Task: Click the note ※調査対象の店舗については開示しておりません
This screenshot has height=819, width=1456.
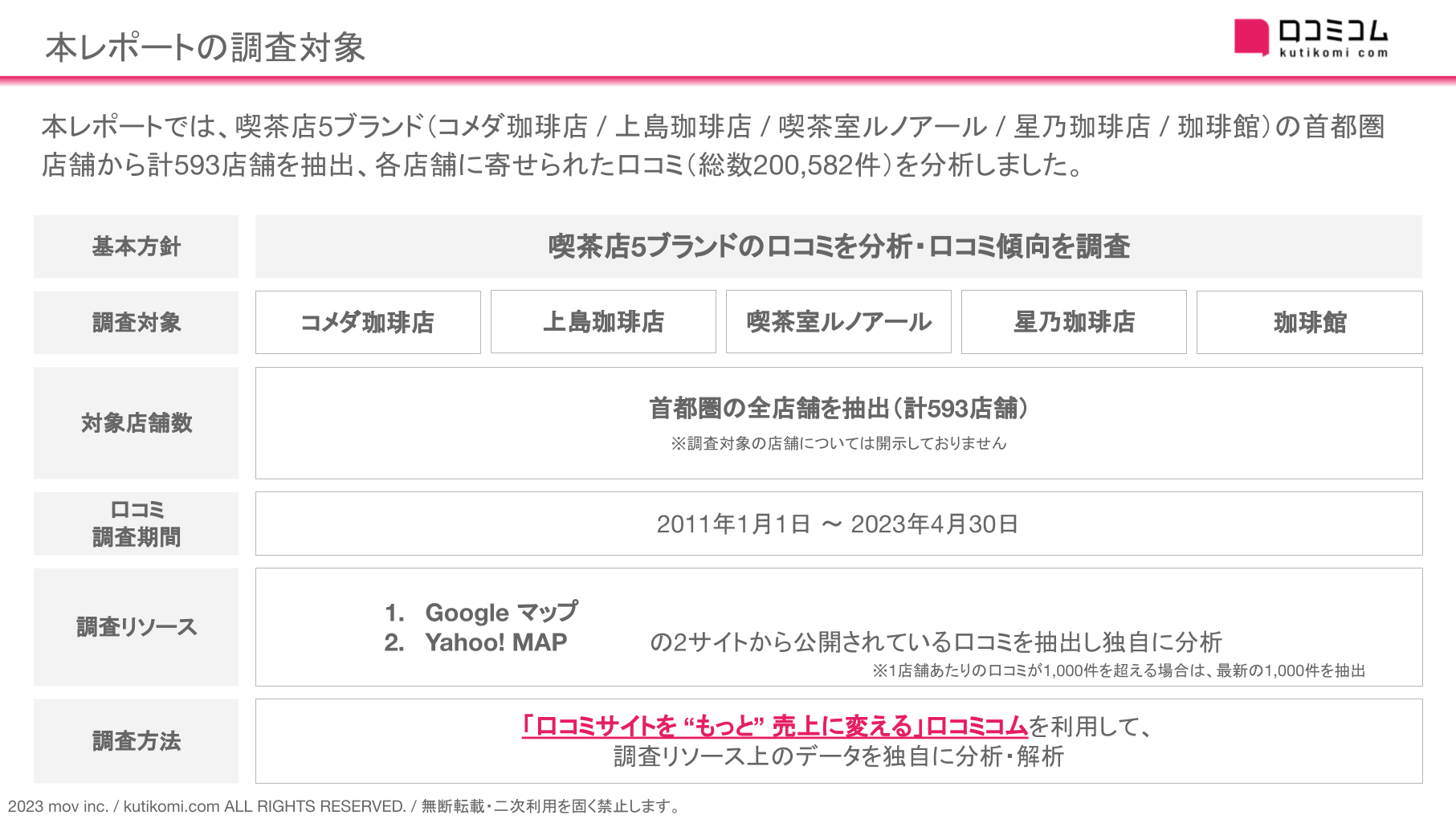Action: click(x=838, y=443)
